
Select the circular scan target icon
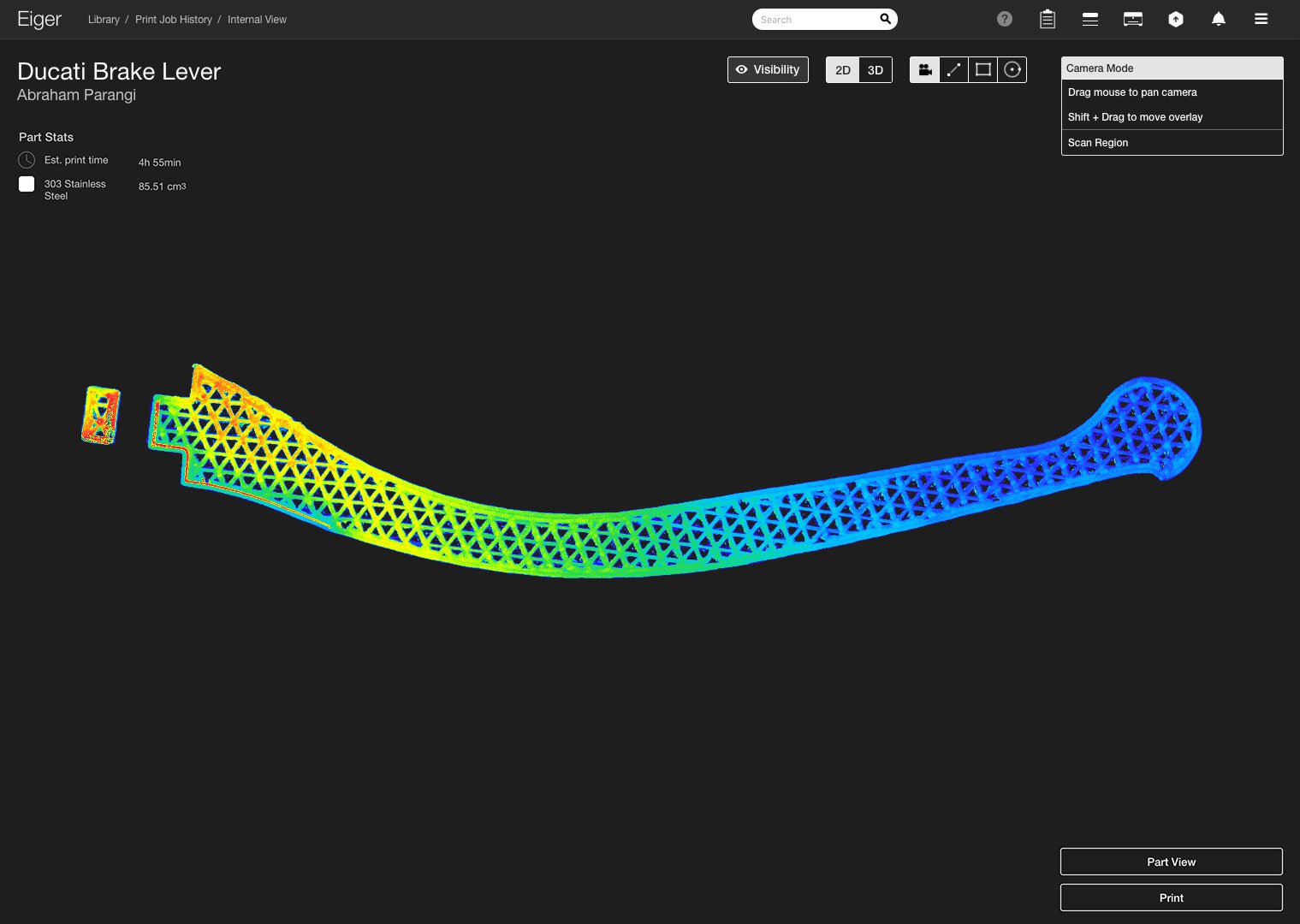[x=1012, y=70]
